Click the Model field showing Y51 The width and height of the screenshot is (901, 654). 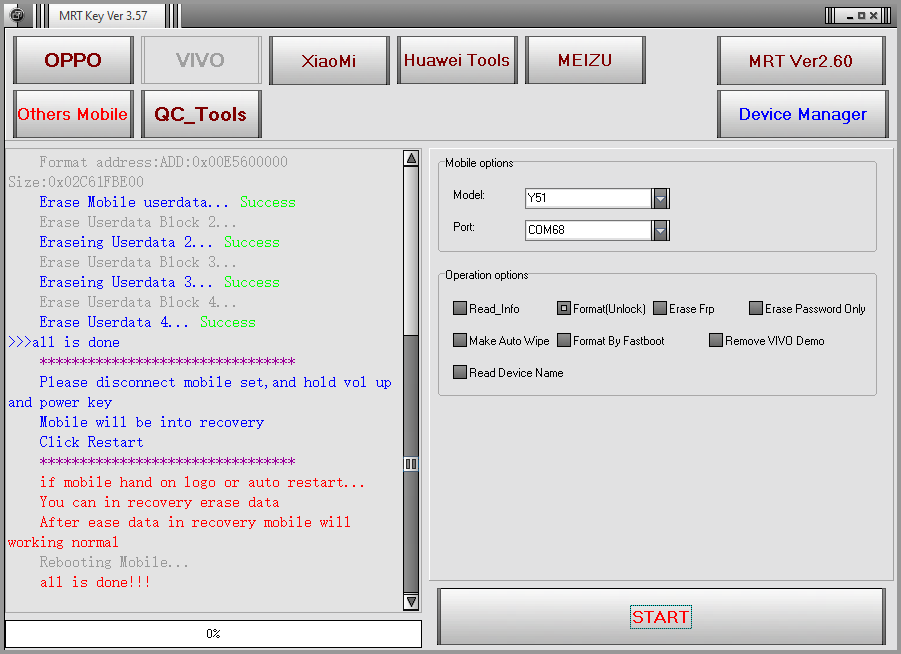[588, 198]
